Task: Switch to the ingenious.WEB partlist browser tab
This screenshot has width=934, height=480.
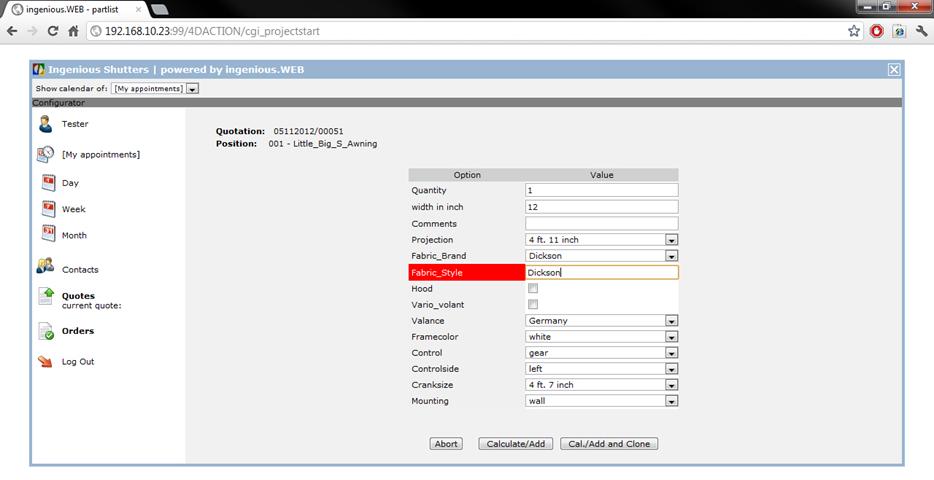Action: click(x=75, y=9)
